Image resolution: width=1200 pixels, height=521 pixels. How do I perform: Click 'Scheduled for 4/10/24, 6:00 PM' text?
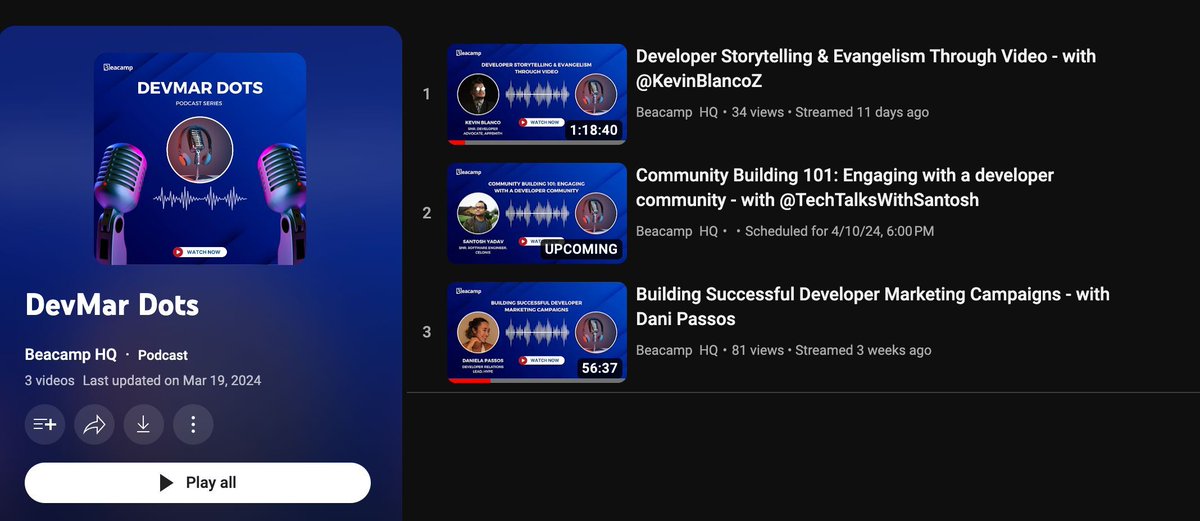coord(840,231)
